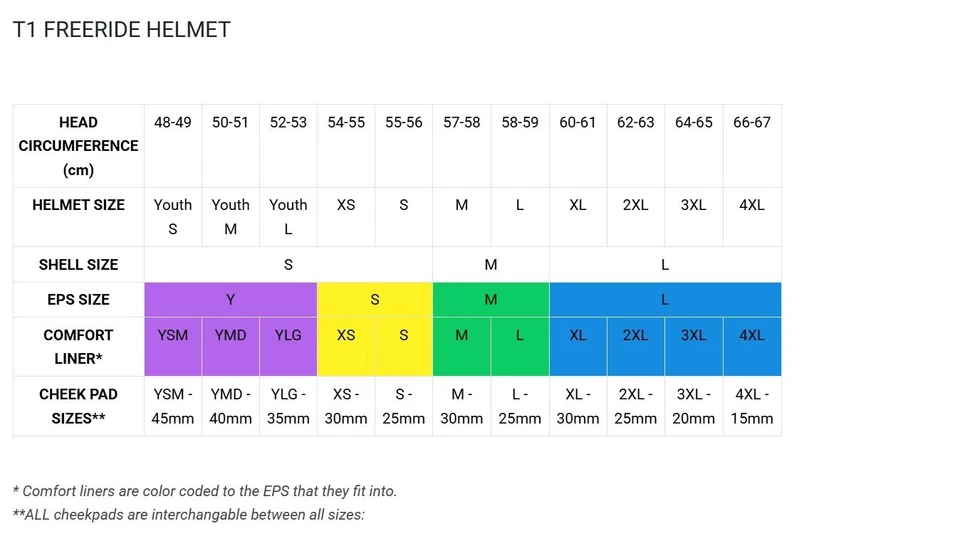Select the purple Y EPS size cell
Viewport: 960px width, 541px height.
tap(230, 300)
